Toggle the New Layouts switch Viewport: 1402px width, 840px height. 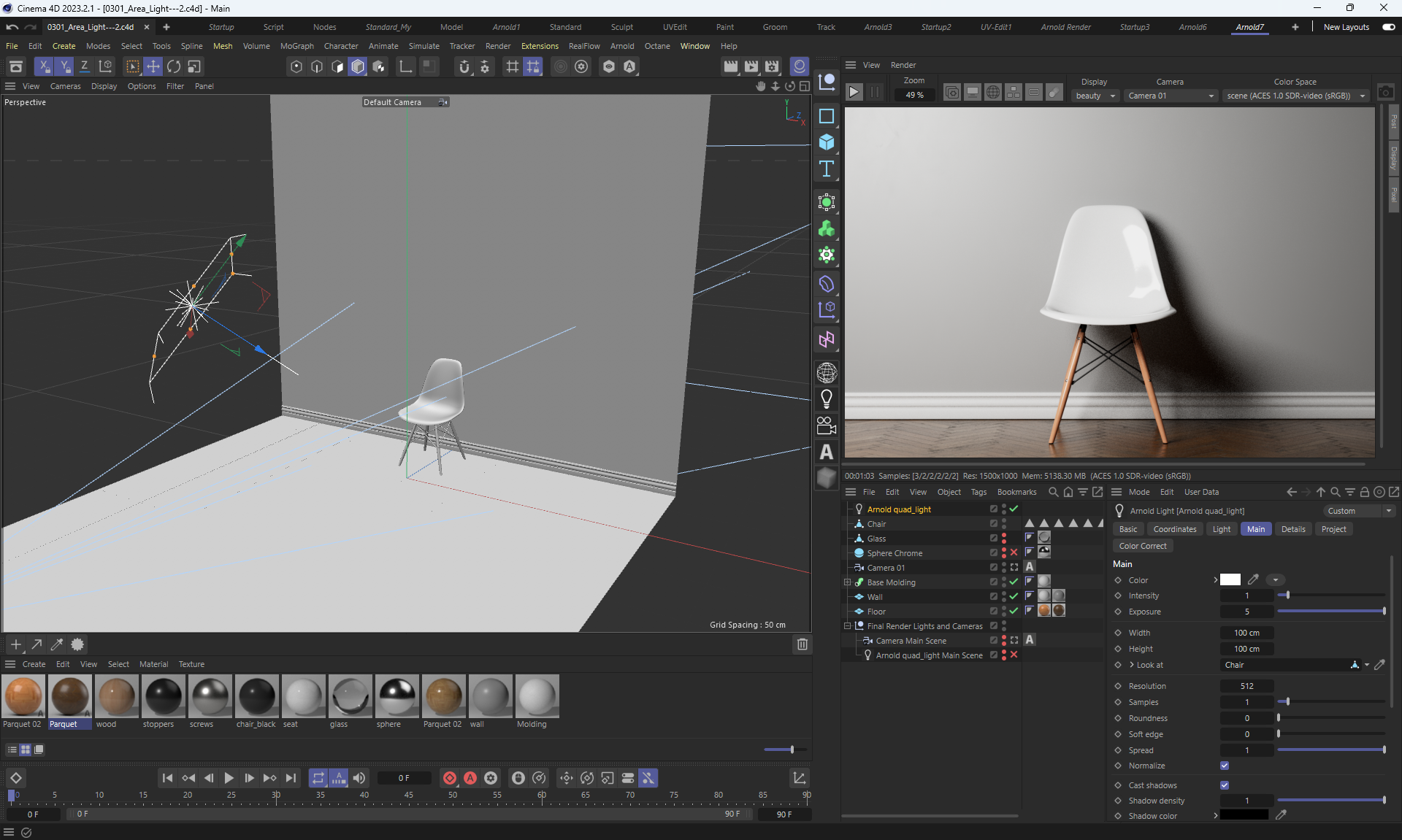coord(1388,27)
